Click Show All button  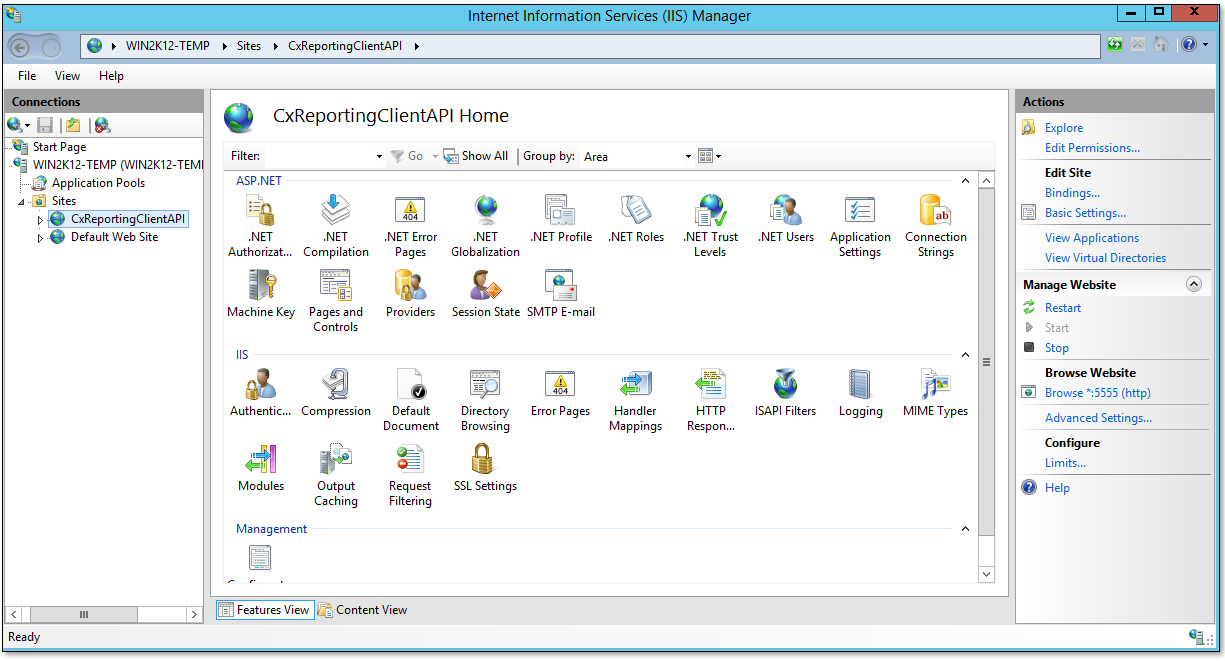point(477,156)
